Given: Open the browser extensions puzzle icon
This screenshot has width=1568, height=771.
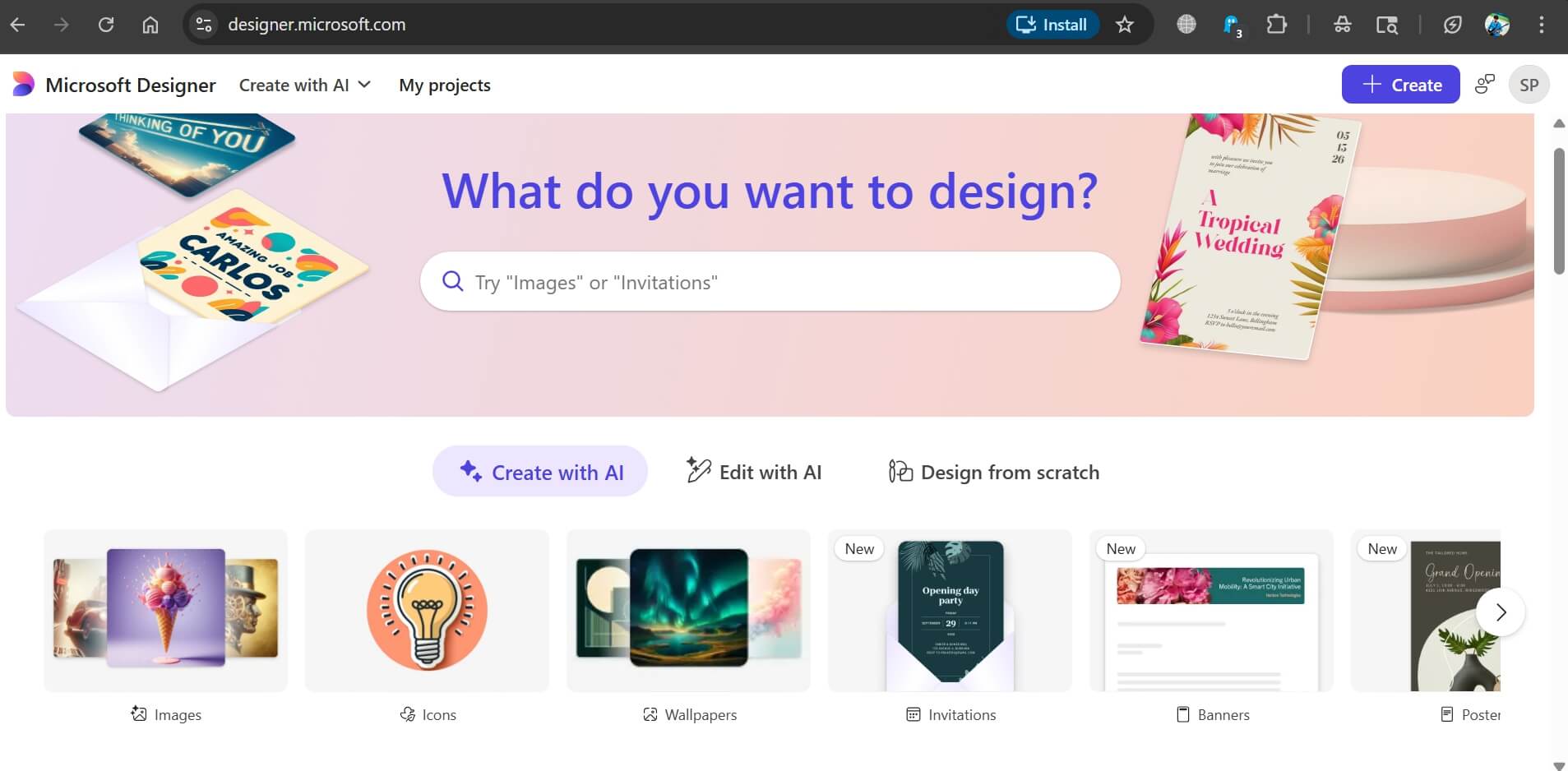Looking at the screenshot, I should pos(1277,25).
